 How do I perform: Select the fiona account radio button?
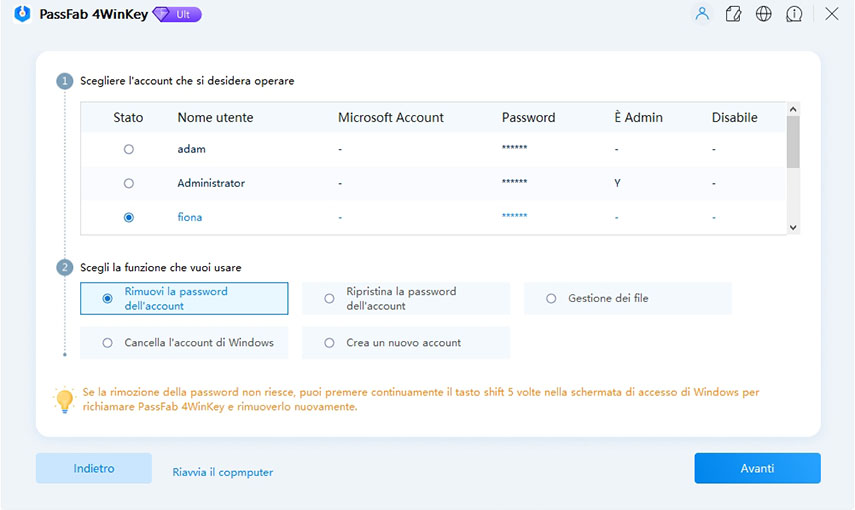(128, 217)
